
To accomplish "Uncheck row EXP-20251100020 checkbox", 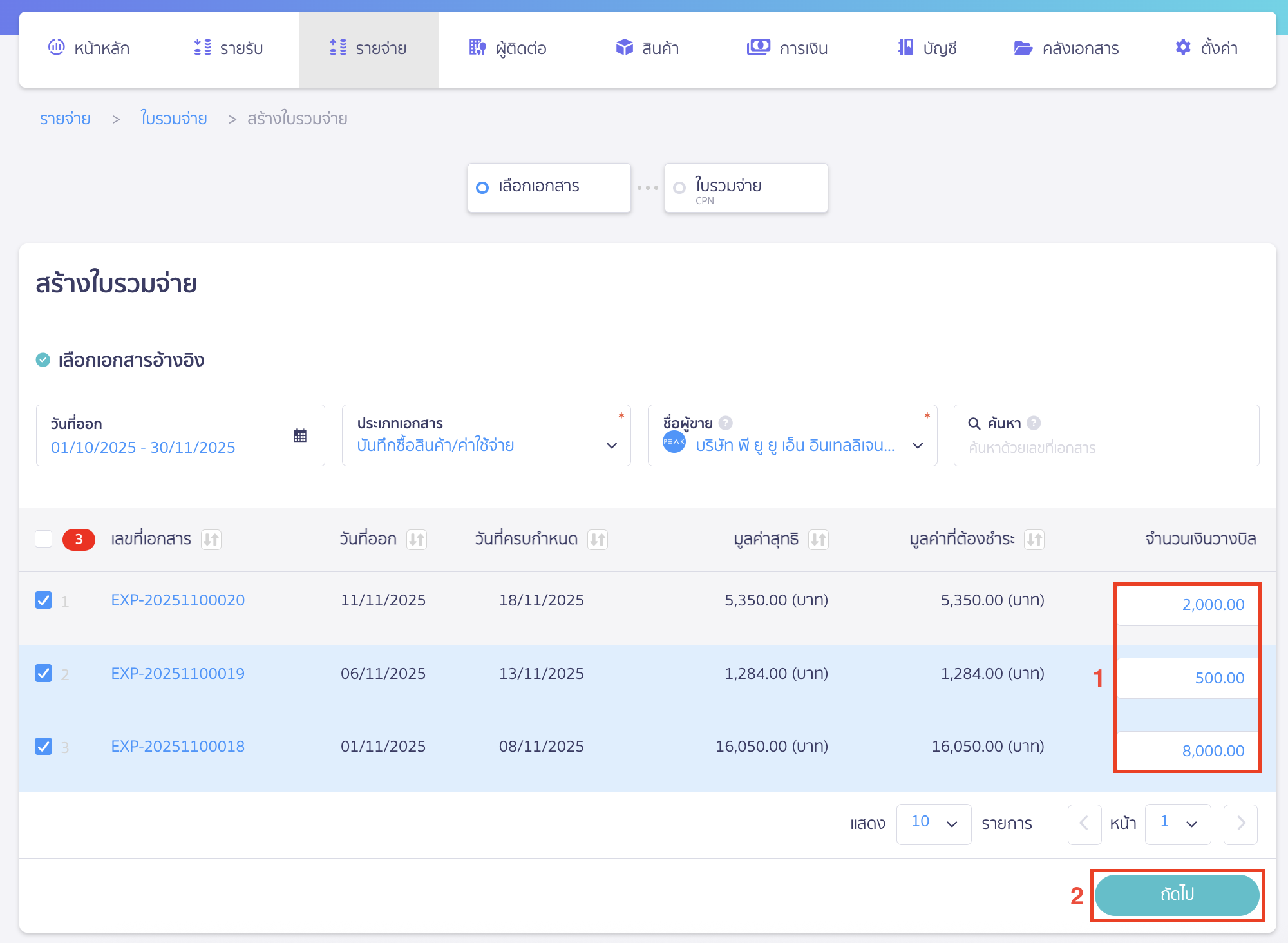I will pos(44,600).
